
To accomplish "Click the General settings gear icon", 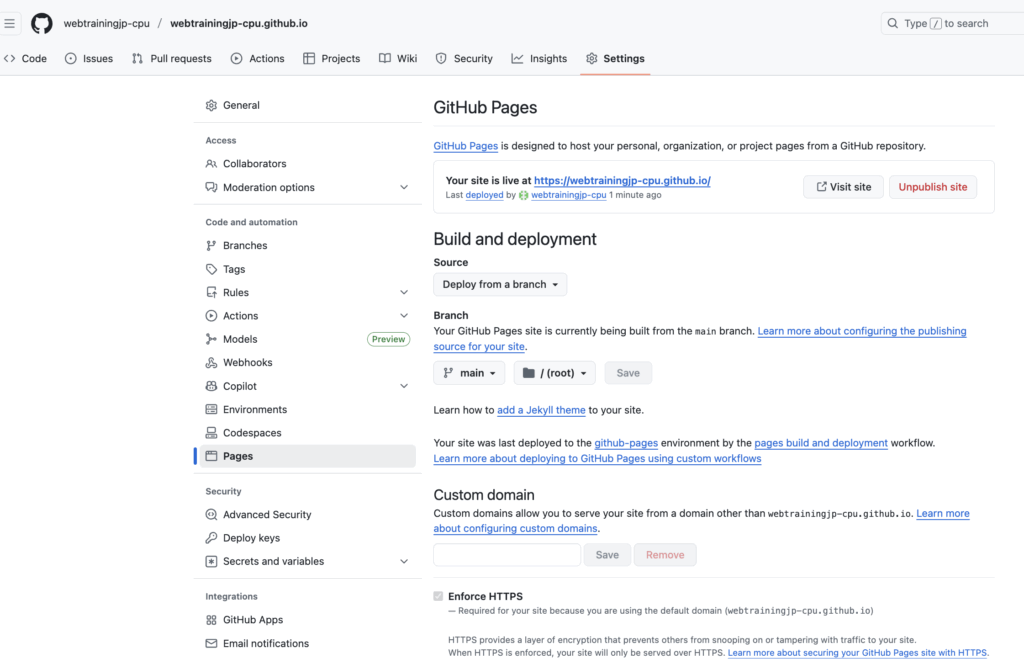I will 211,105.
